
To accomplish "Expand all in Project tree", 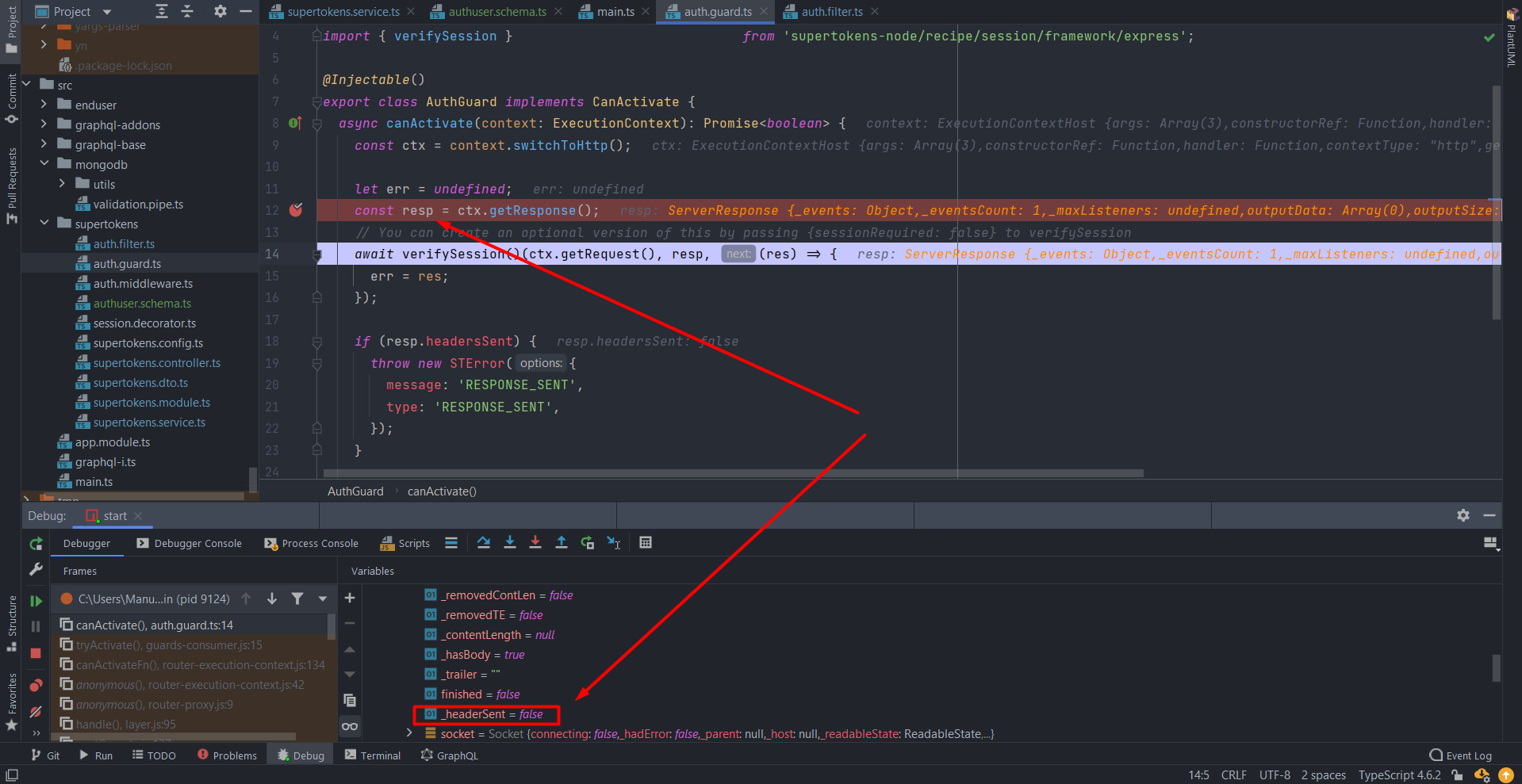I will 162,11.
